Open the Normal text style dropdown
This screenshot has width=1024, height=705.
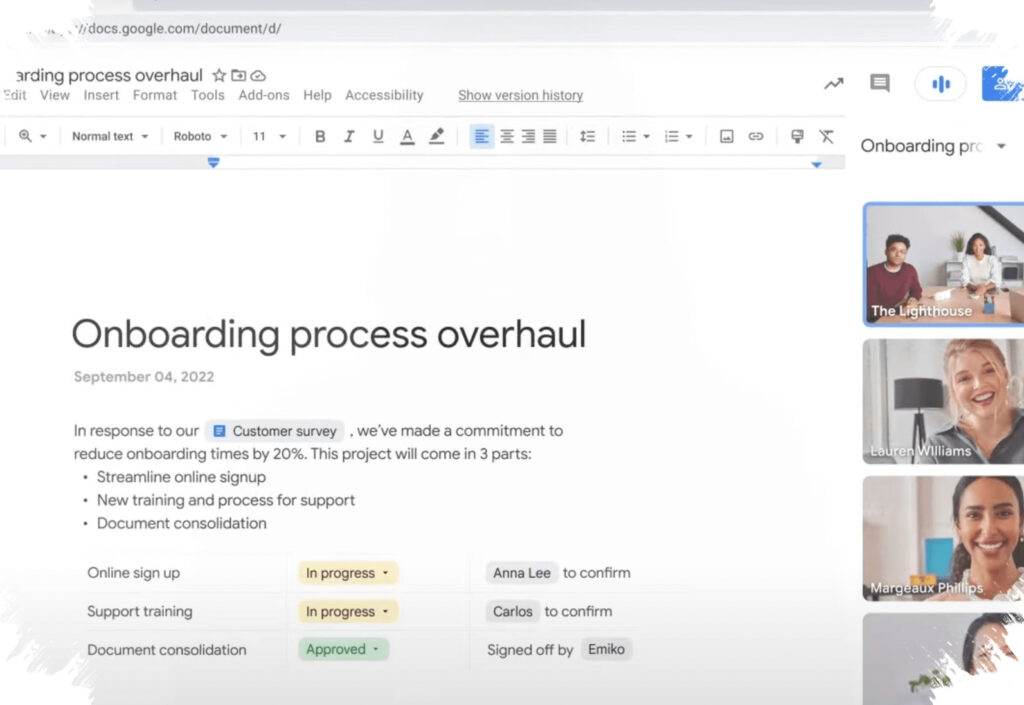[110, 136]
